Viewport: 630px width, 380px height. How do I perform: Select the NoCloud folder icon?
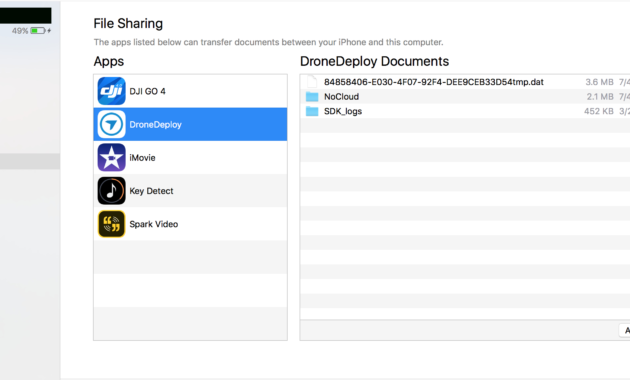[312, 97]
